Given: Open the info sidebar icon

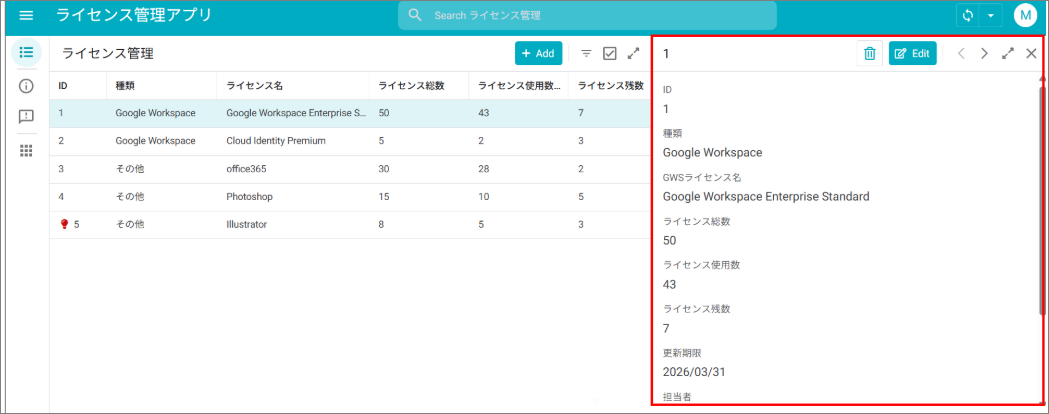Looking at the screenshot, I should pos(26,86).
